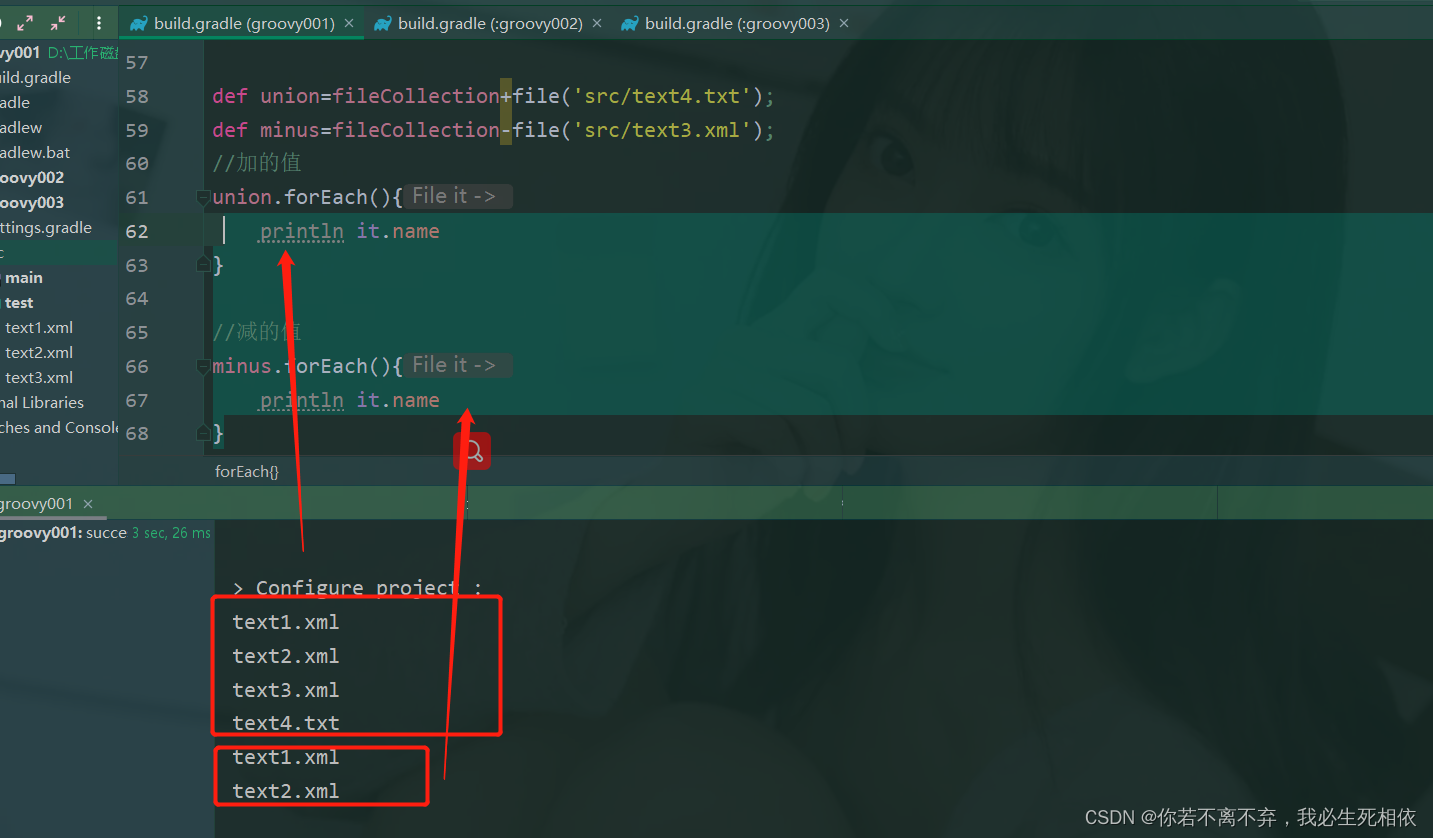Image resolution: width=1433 pixels, height=838 pixels.
Task: Click the Expand All icon in project panel
Action: point(25,23)
